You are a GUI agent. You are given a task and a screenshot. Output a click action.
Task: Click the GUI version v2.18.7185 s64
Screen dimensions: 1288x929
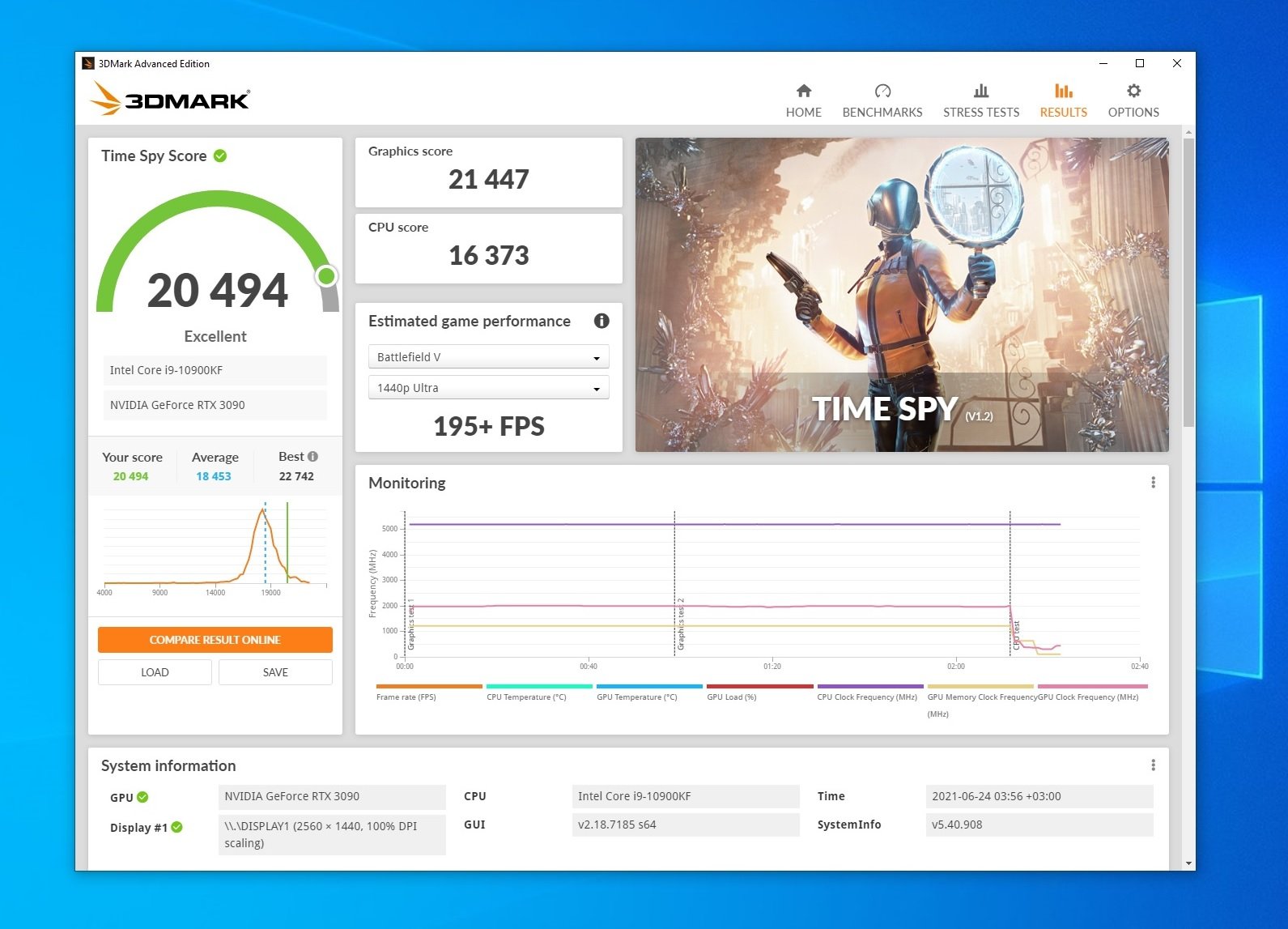pyautogui.click(x=686, y=825)
